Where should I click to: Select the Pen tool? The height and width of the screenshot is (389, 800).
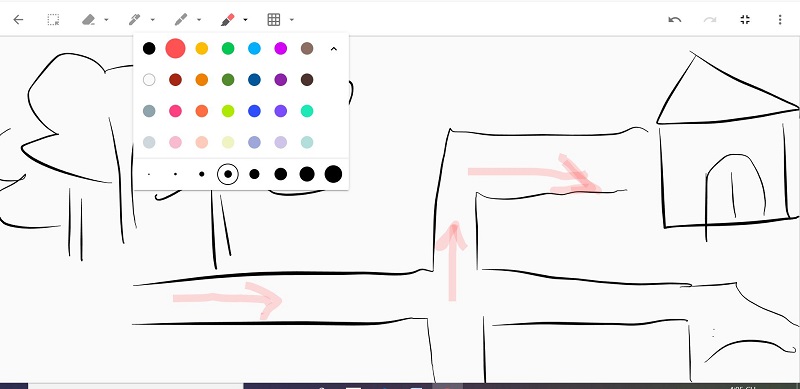(x=134, y=20)
